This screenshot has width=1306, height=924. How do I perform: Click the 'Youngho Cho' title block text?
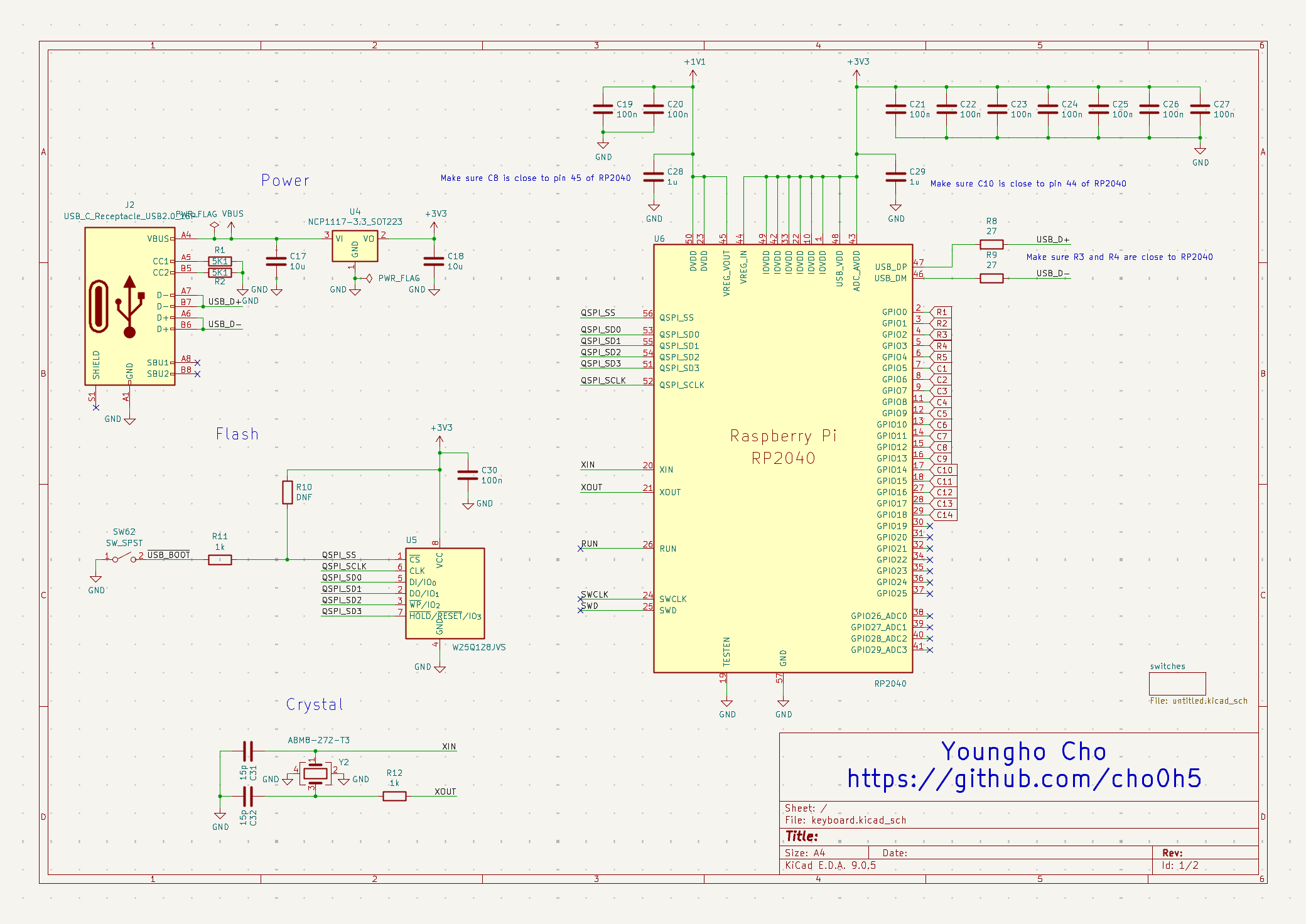pos(1024,751)
